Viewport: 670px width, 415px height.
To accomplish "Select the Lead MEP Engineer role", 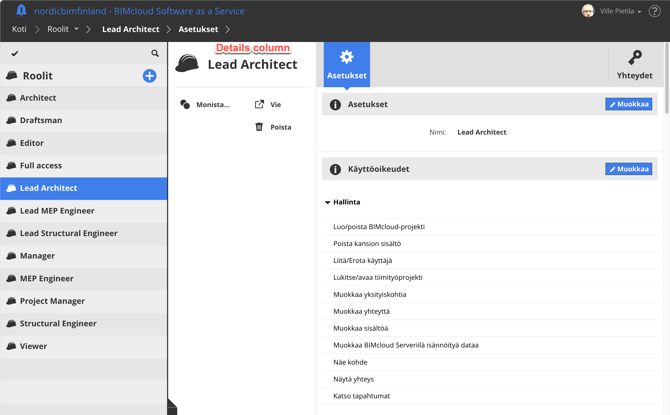I will (x=57, y=211).
